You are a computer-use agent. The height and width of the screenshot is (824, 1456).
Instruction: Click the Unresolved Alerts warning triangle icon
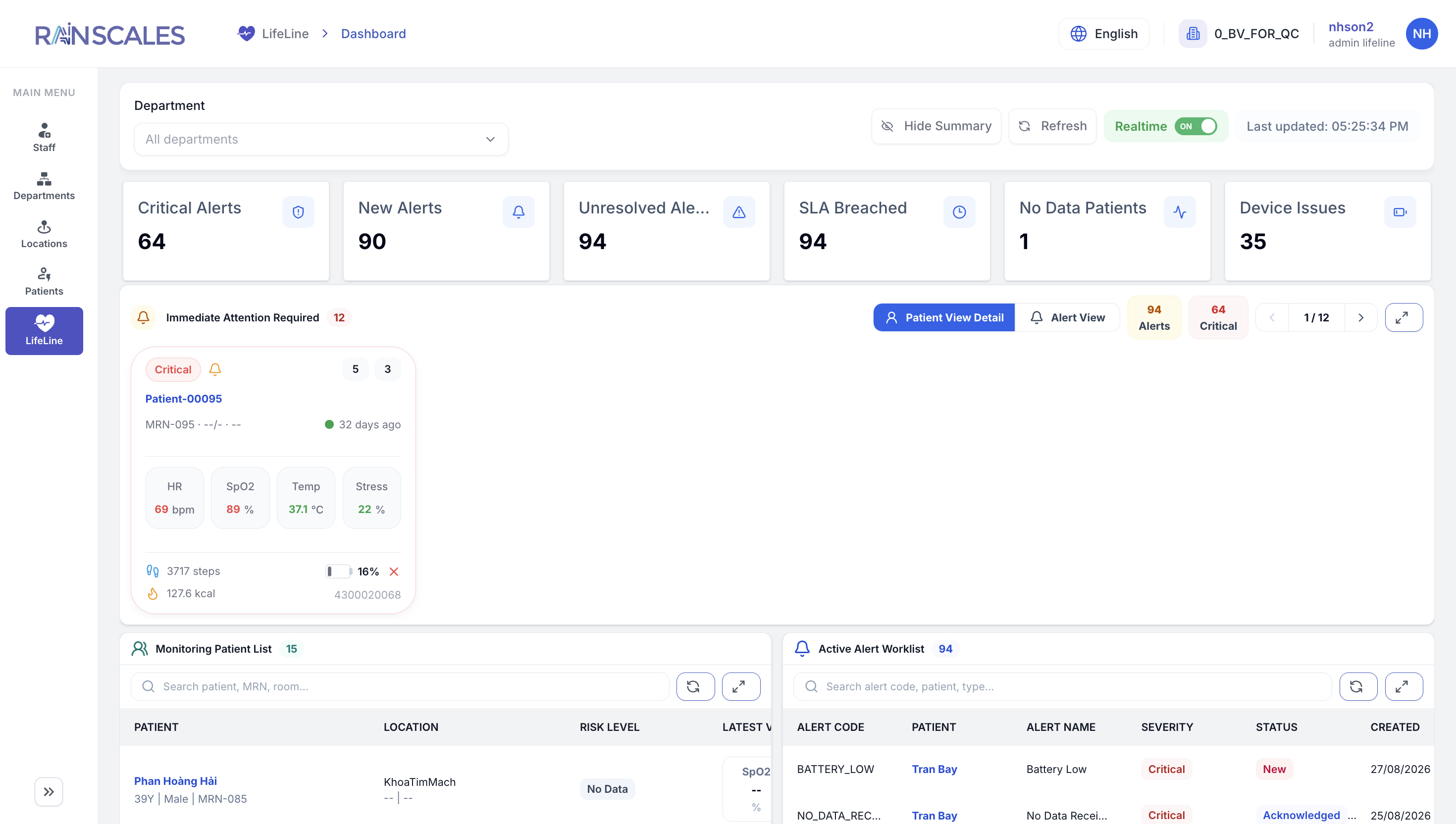739,211
